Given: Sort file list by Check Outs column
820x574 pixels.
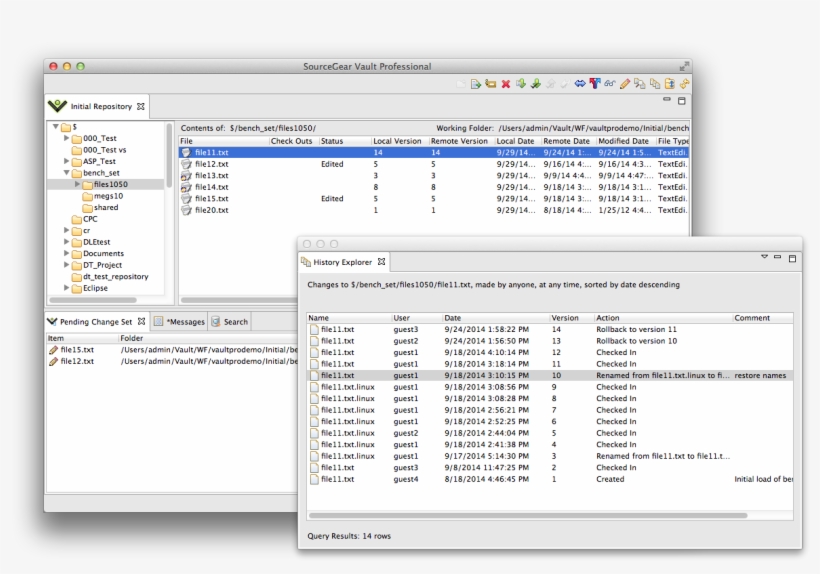Looking at the screenshot, I should pyautogui.click(x=292, y=141).
